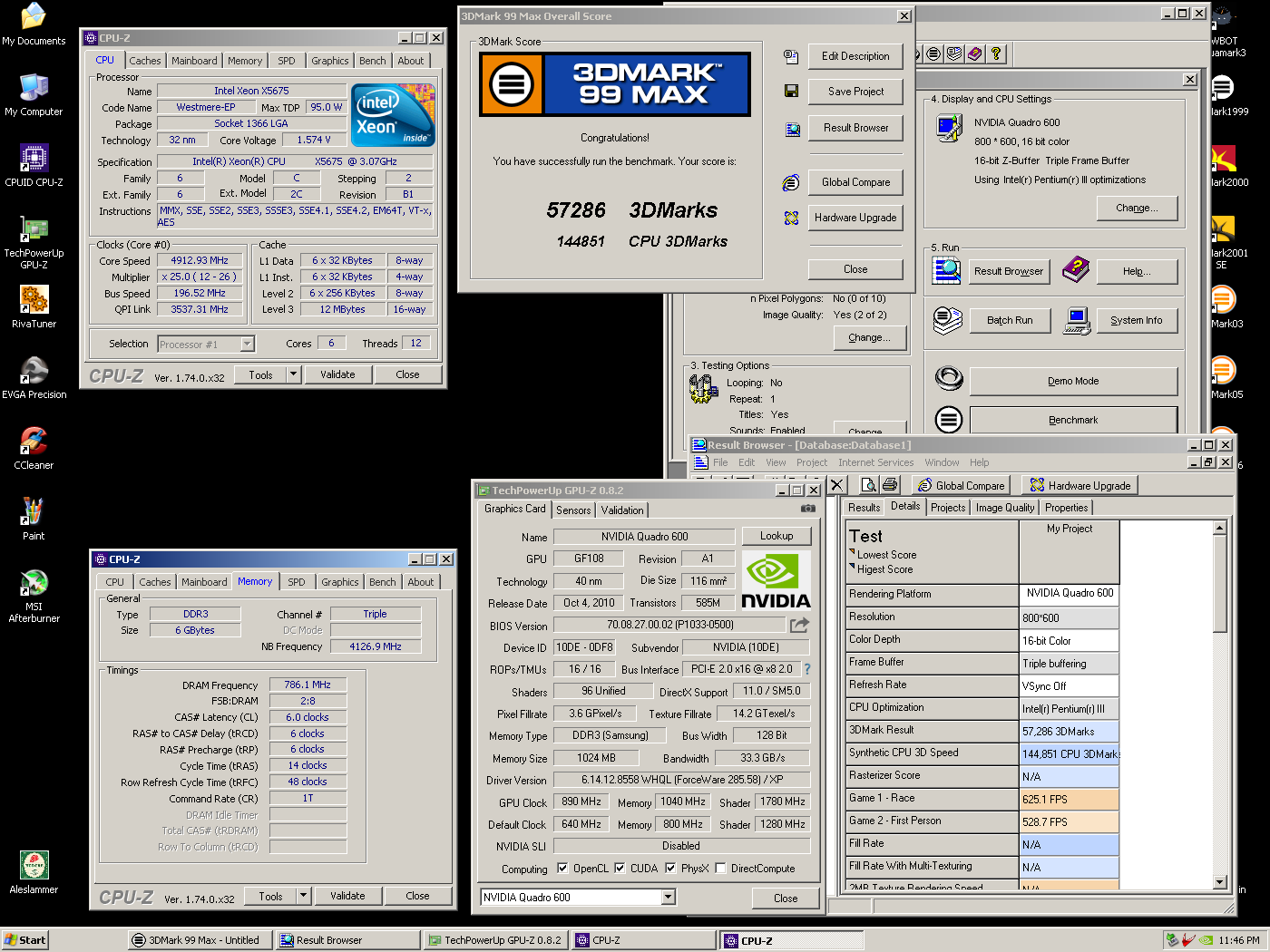1270x952 pixels.
Task: Click the purple Help book icon in Run section
Action: [x=1076, y=269]
